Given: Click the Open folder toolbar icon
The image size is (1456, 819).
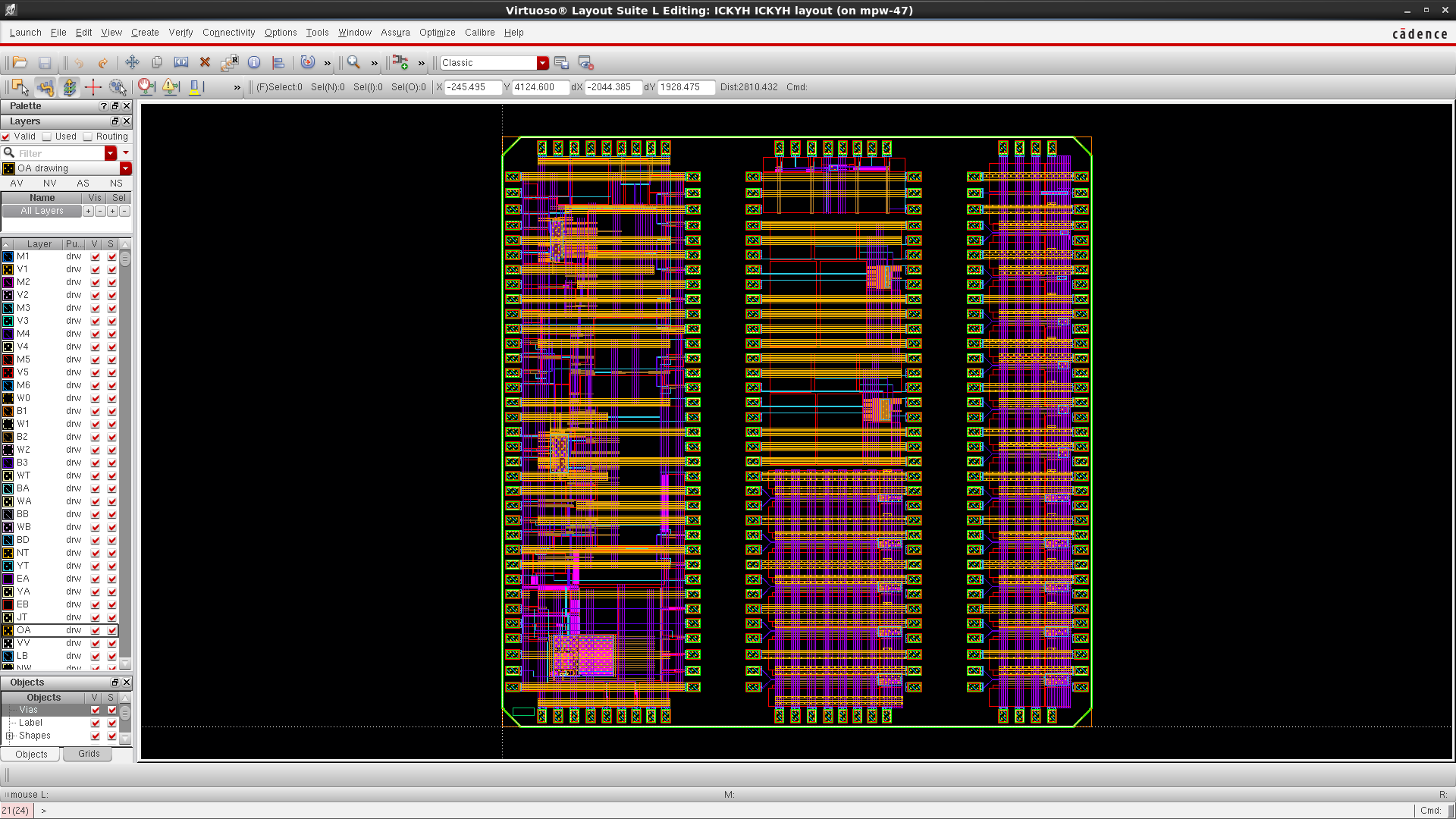Looking at the screenshot, I should [x=20, y=63].
